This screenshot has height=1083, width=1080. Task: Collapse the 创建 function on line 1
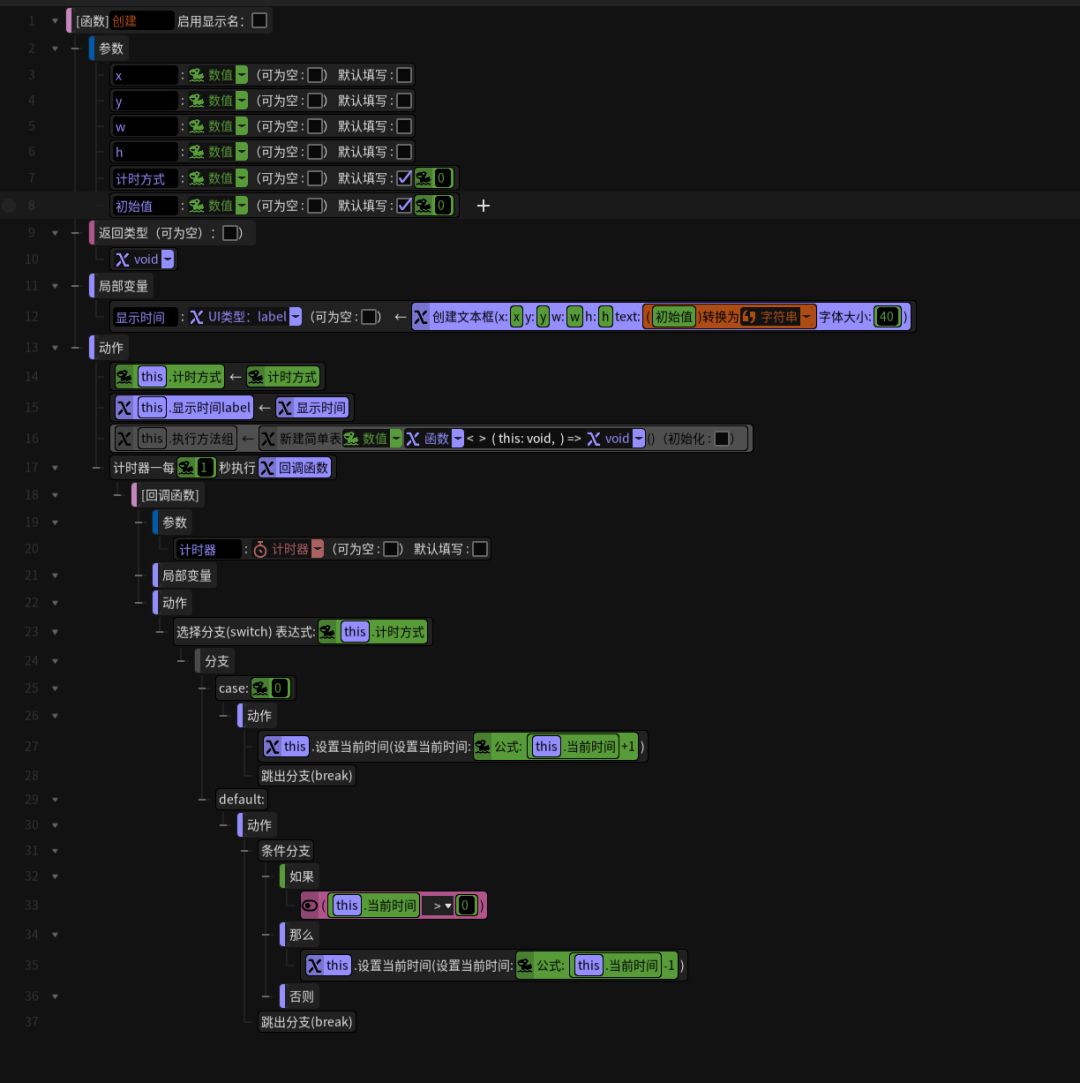pyautogui.click(x=55, y=21)
